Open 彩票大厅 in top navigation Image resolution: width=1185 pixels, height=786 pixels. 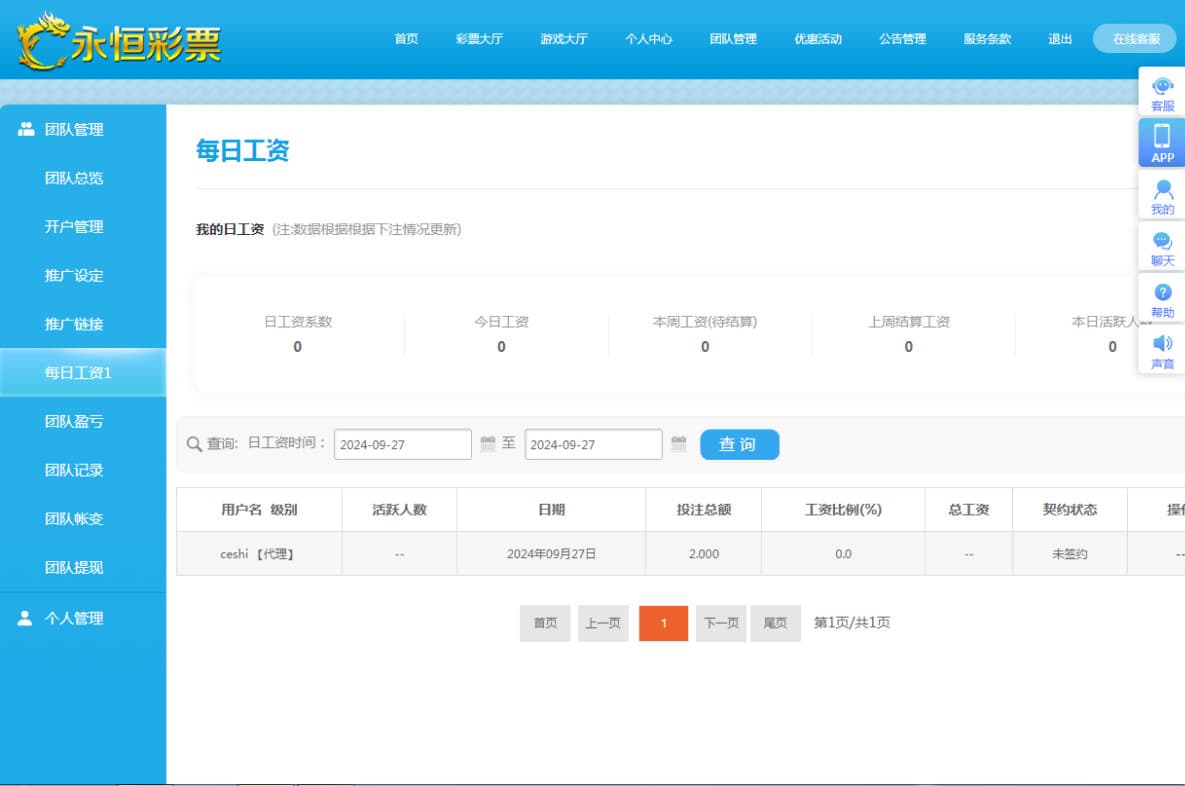coord(479,39)
